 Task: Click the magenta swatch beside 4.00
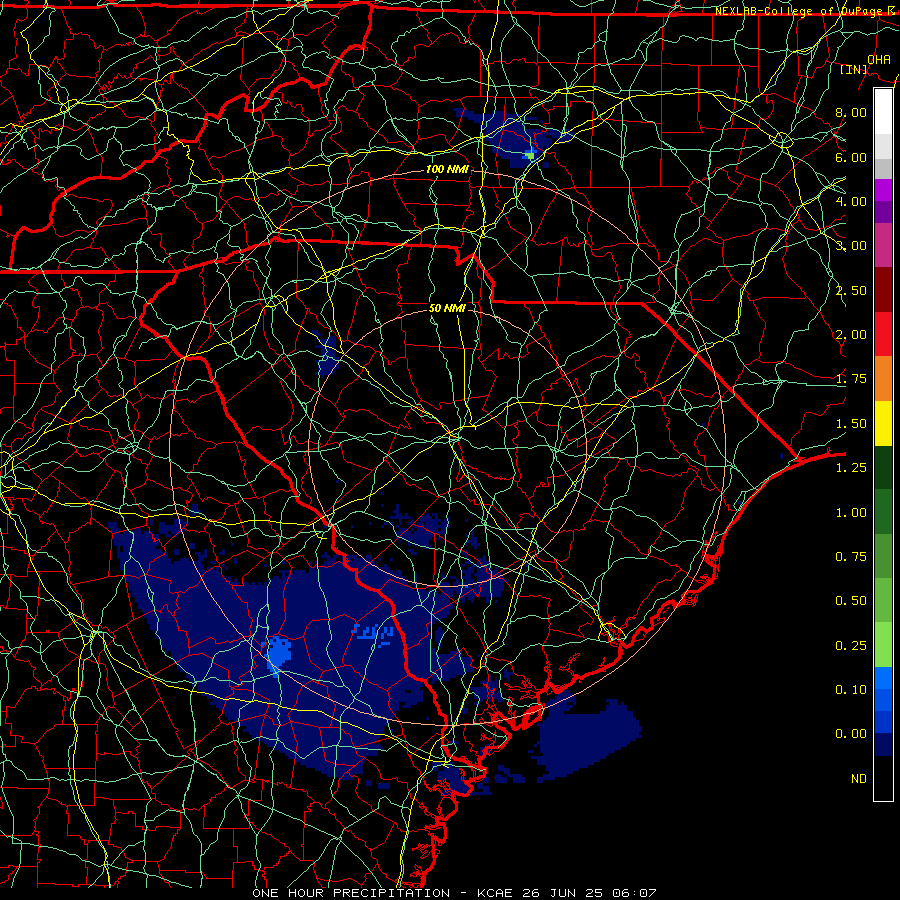tap(883, 190)
